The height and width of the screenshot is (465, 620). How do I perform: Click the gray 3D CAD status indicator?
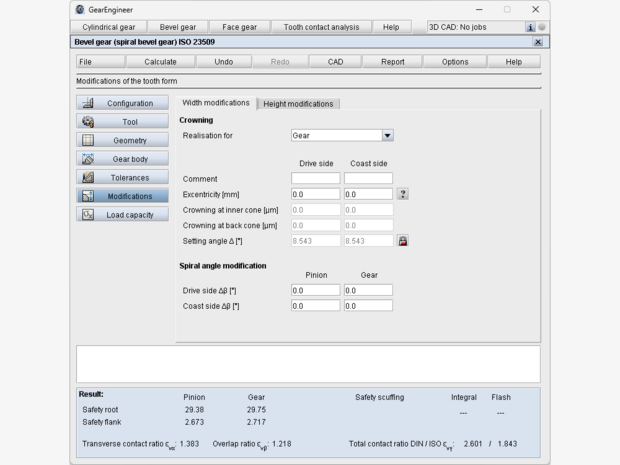[542, 27]
